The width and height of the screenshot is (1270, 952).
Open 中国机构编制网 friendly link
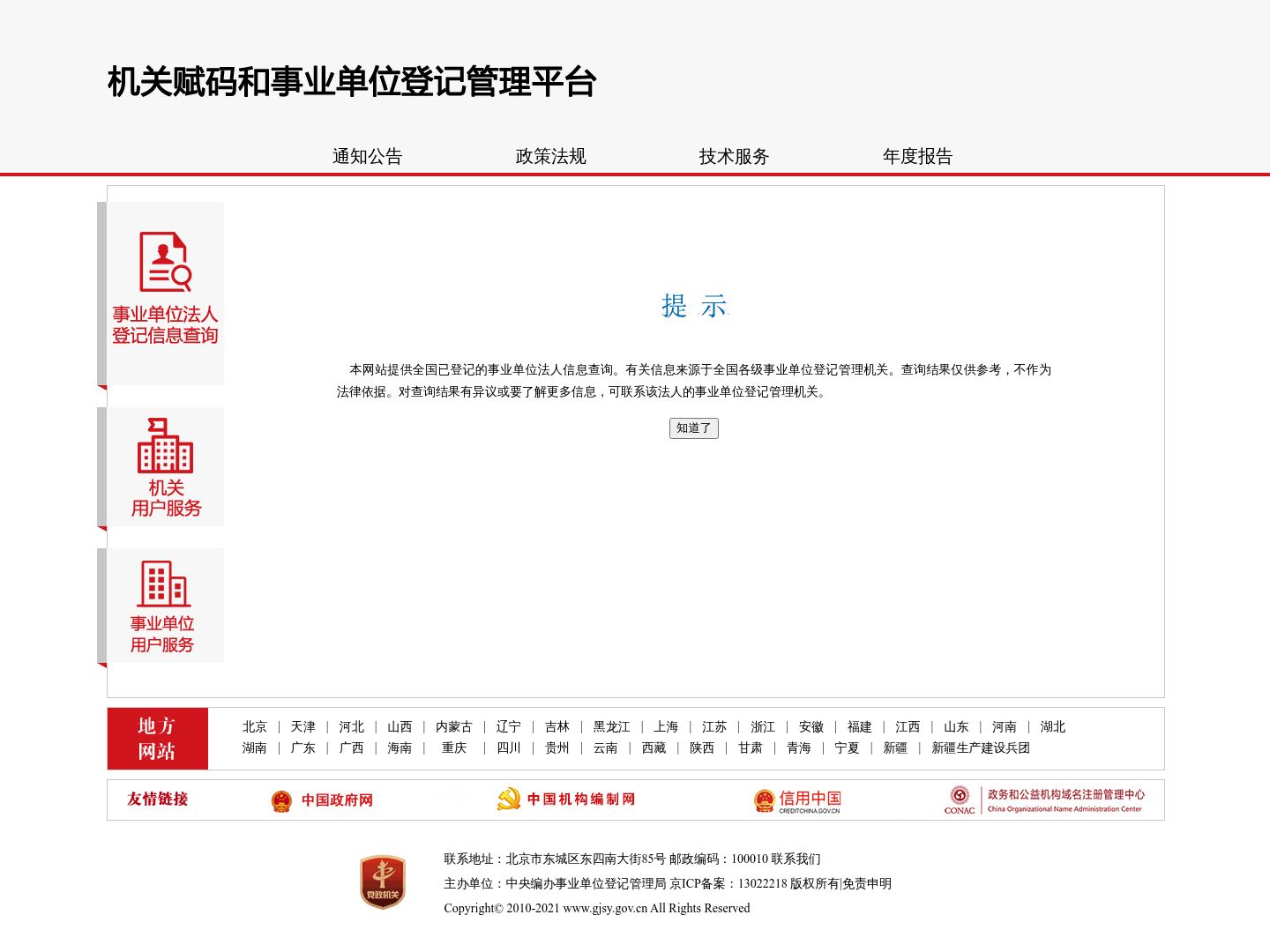[566, 800]
